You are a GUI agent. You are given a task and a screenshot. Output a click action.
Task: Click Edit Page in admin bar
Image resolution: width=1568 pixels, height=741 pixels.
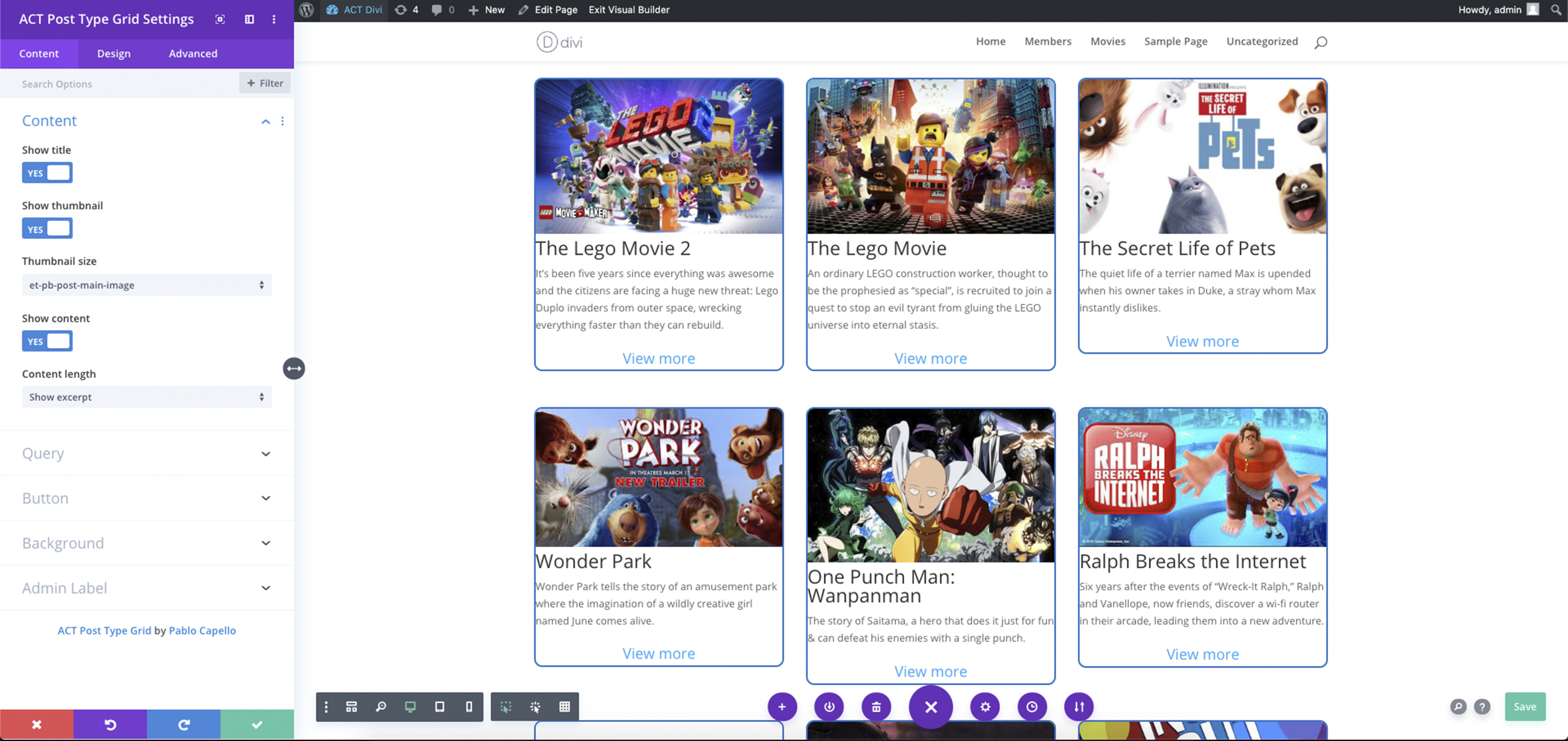click(548, 10)
